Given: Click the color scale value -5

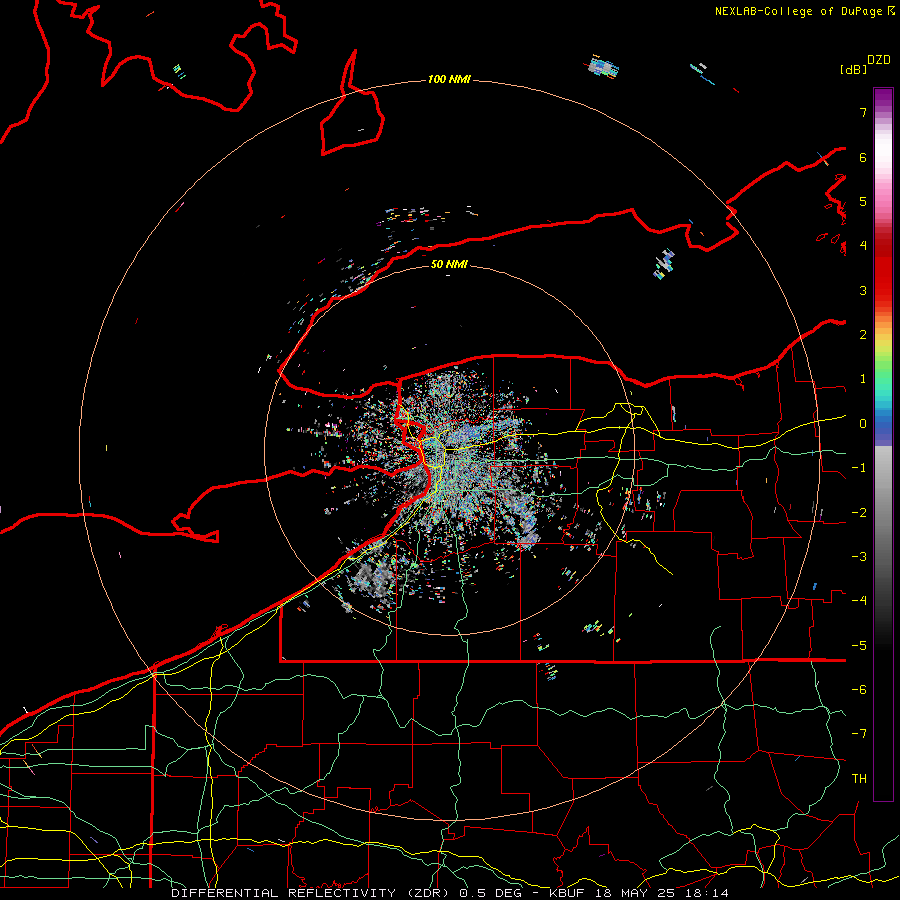Looking at the screenshot, I should click(859, 646).
